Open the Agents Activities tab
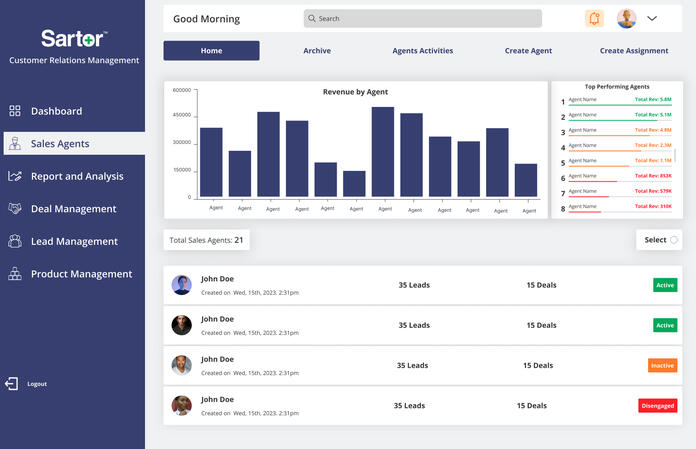Viewport: 696px width, 449px height. pyautogui.click(x=422, y=51)
